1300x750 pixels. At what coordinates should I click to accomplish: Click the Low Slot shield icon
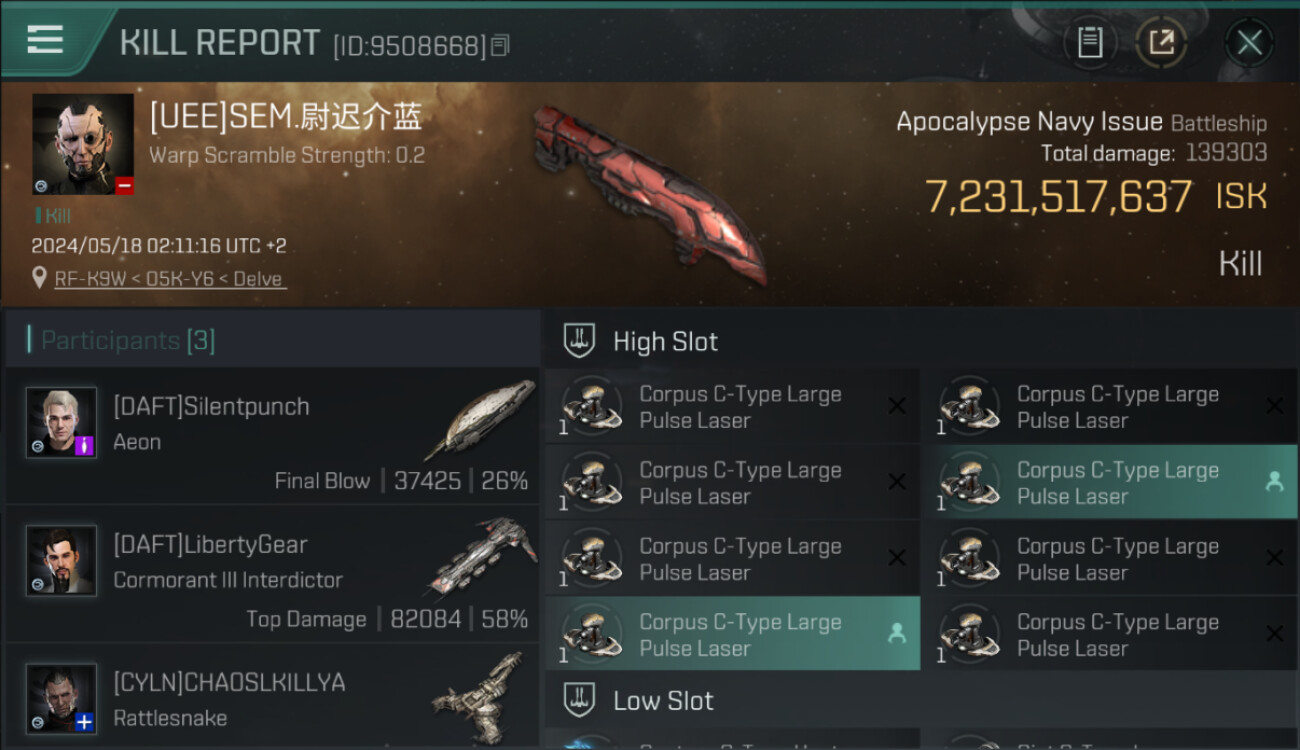click(x=579, y=700)
